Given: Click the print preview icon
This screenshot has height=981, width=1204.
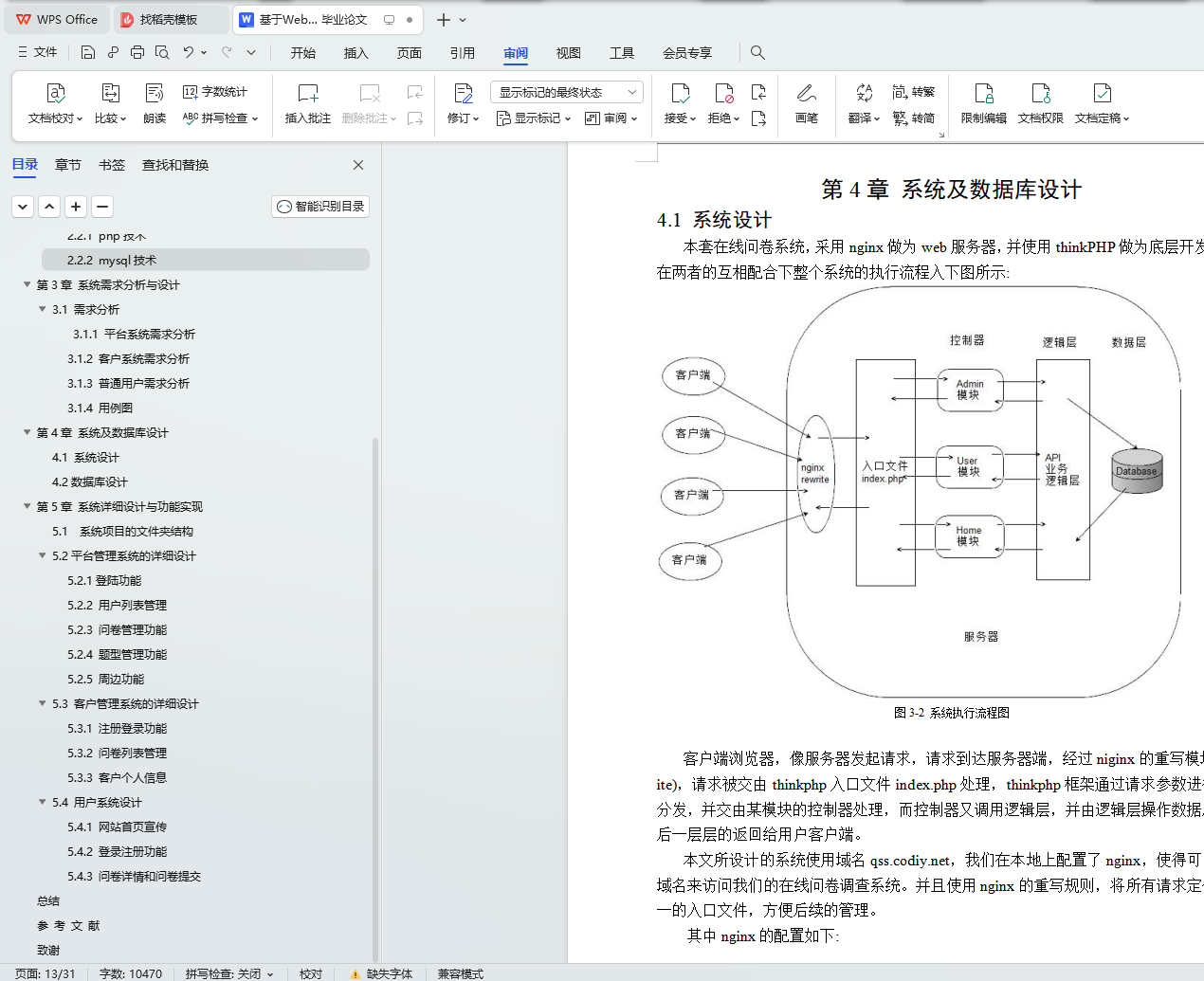Looking at the screenshot, I should (162, 52).
